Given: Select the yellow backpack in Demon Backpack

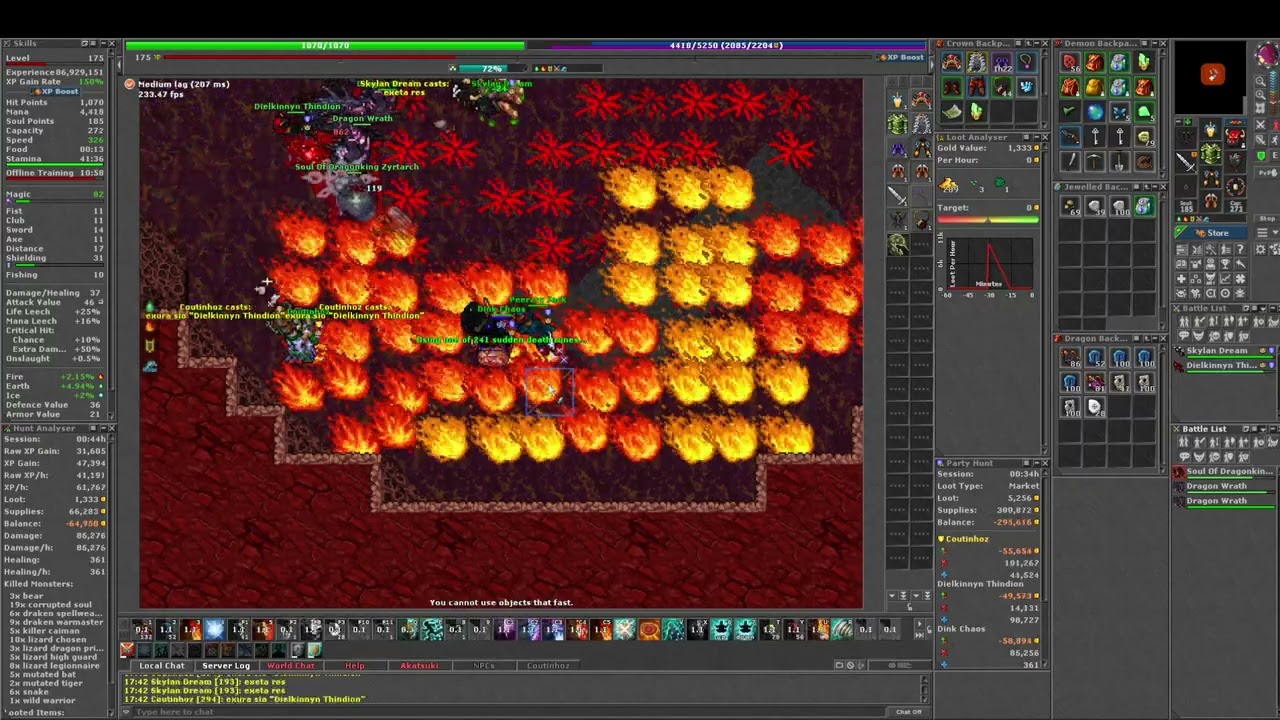Looking at the screenshot, I should coord(1095,87).
